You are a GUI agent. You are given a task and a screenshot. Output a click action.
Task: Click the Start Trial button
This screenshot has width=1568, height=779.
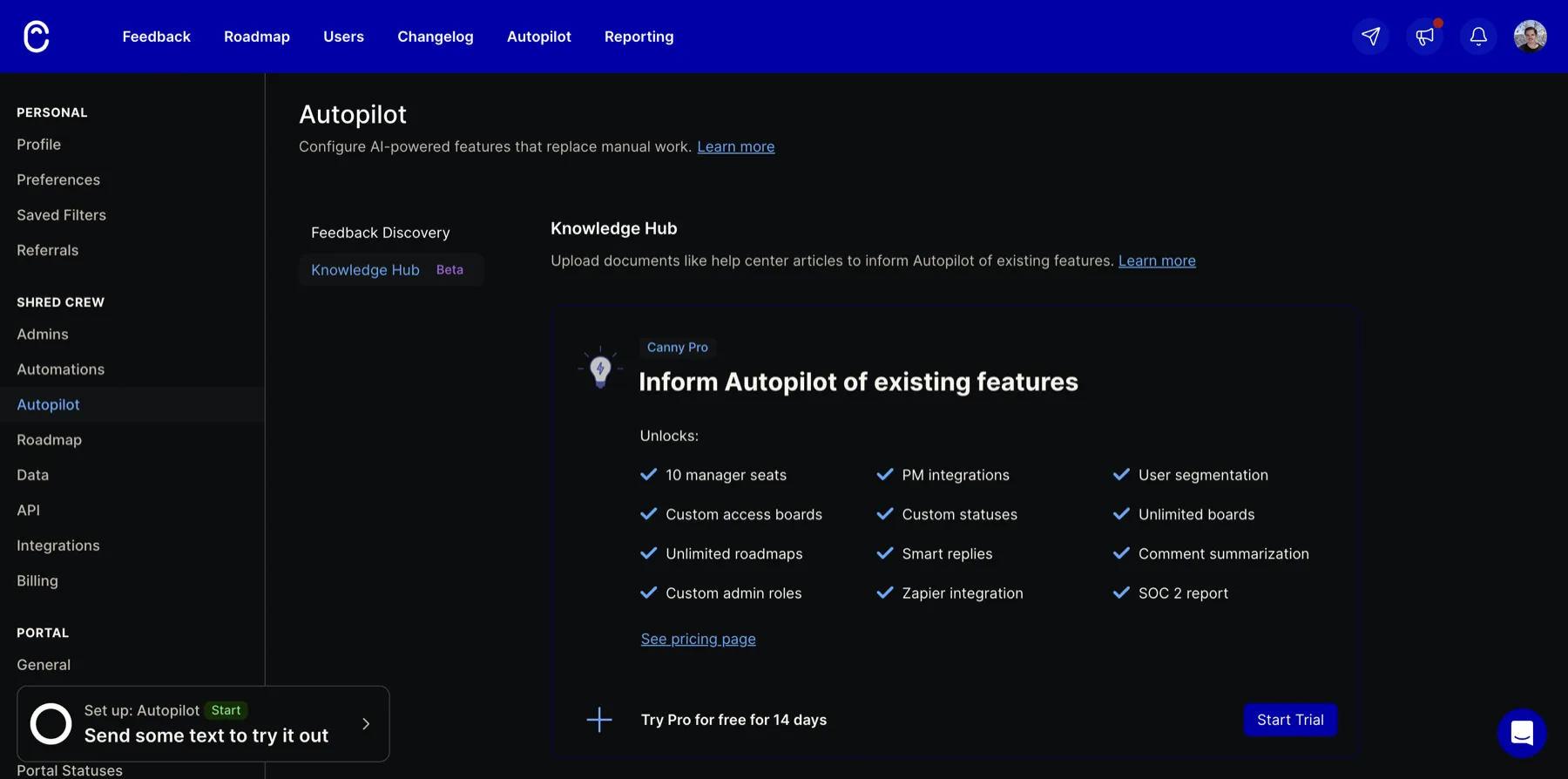1290,720
